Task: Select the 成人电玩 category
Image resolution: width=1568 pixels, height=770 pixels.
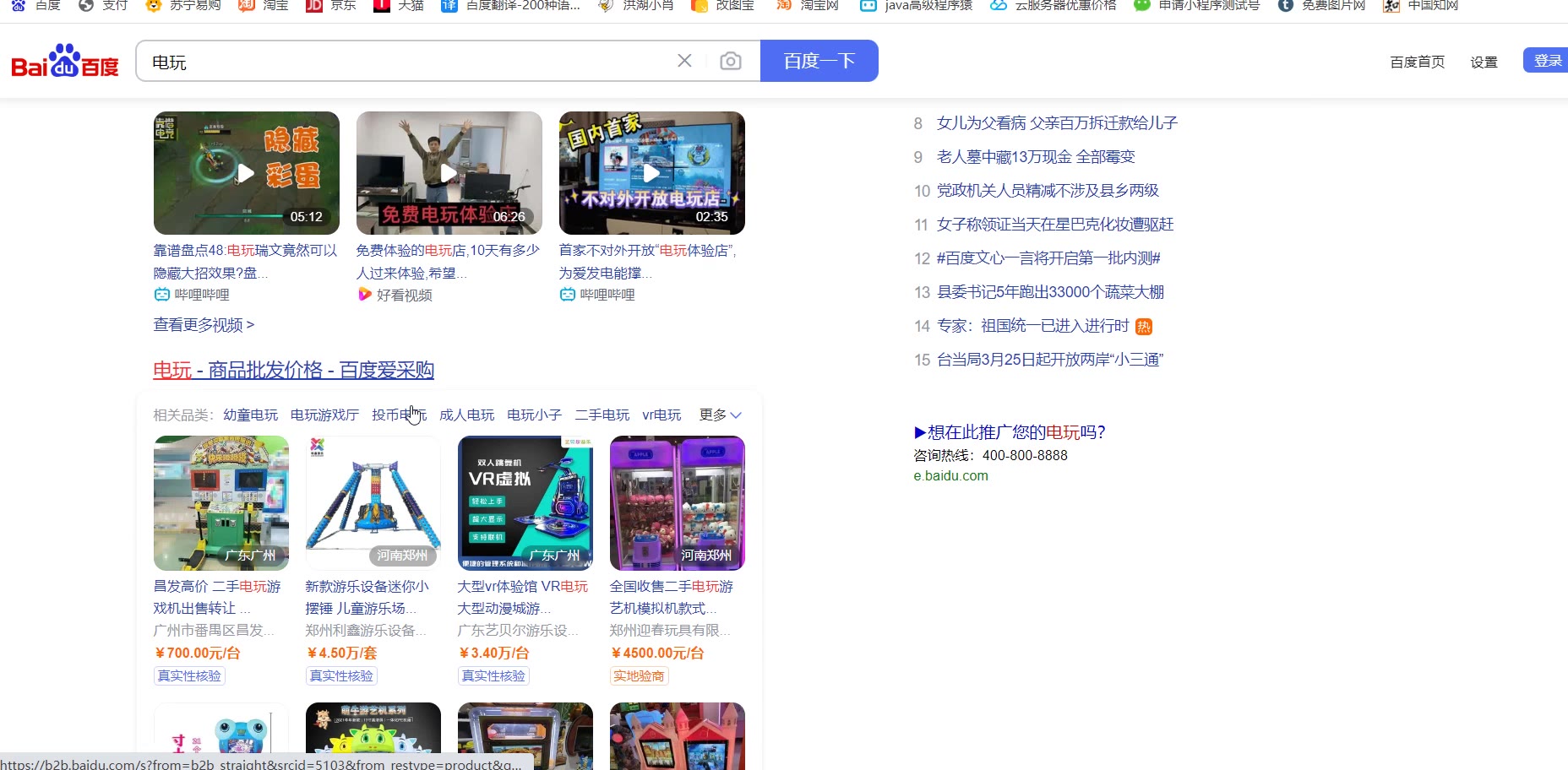Action: (x=466, y=415)
